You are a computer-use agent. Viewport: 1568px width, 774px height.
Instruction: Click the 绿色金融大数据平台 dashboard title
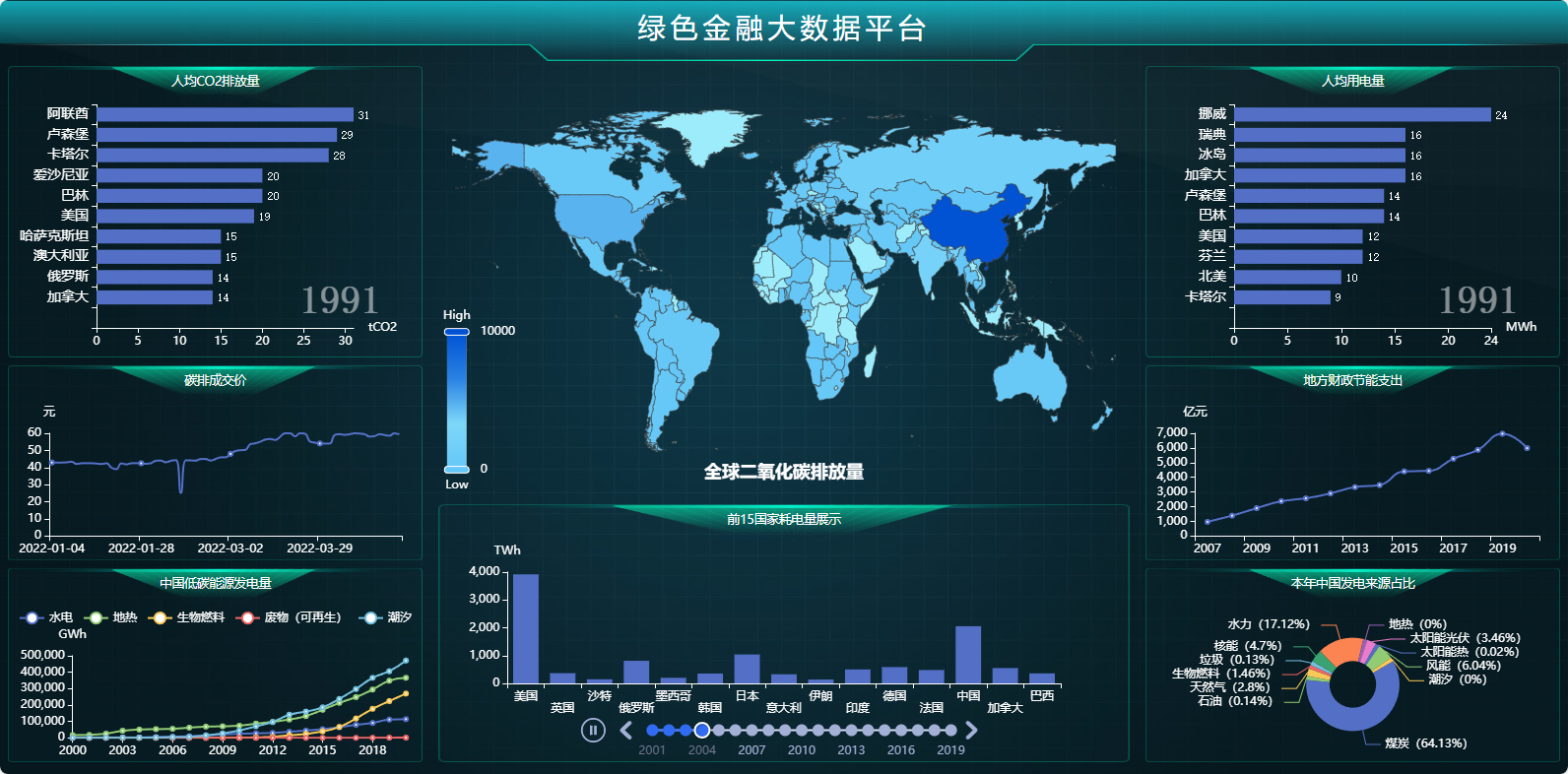coord(782,29)
